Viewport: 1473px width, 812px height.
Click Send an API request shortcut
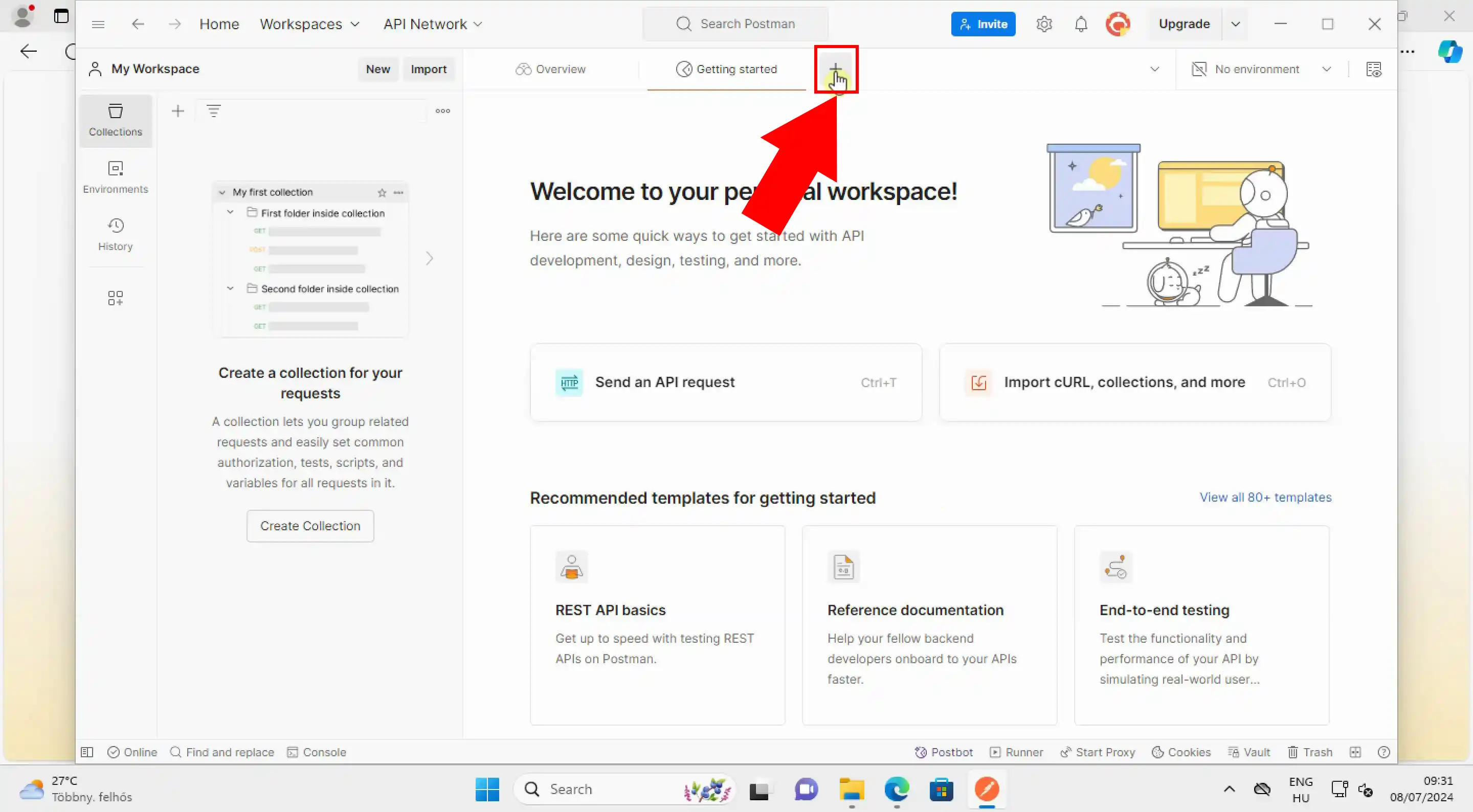(726, 382)
